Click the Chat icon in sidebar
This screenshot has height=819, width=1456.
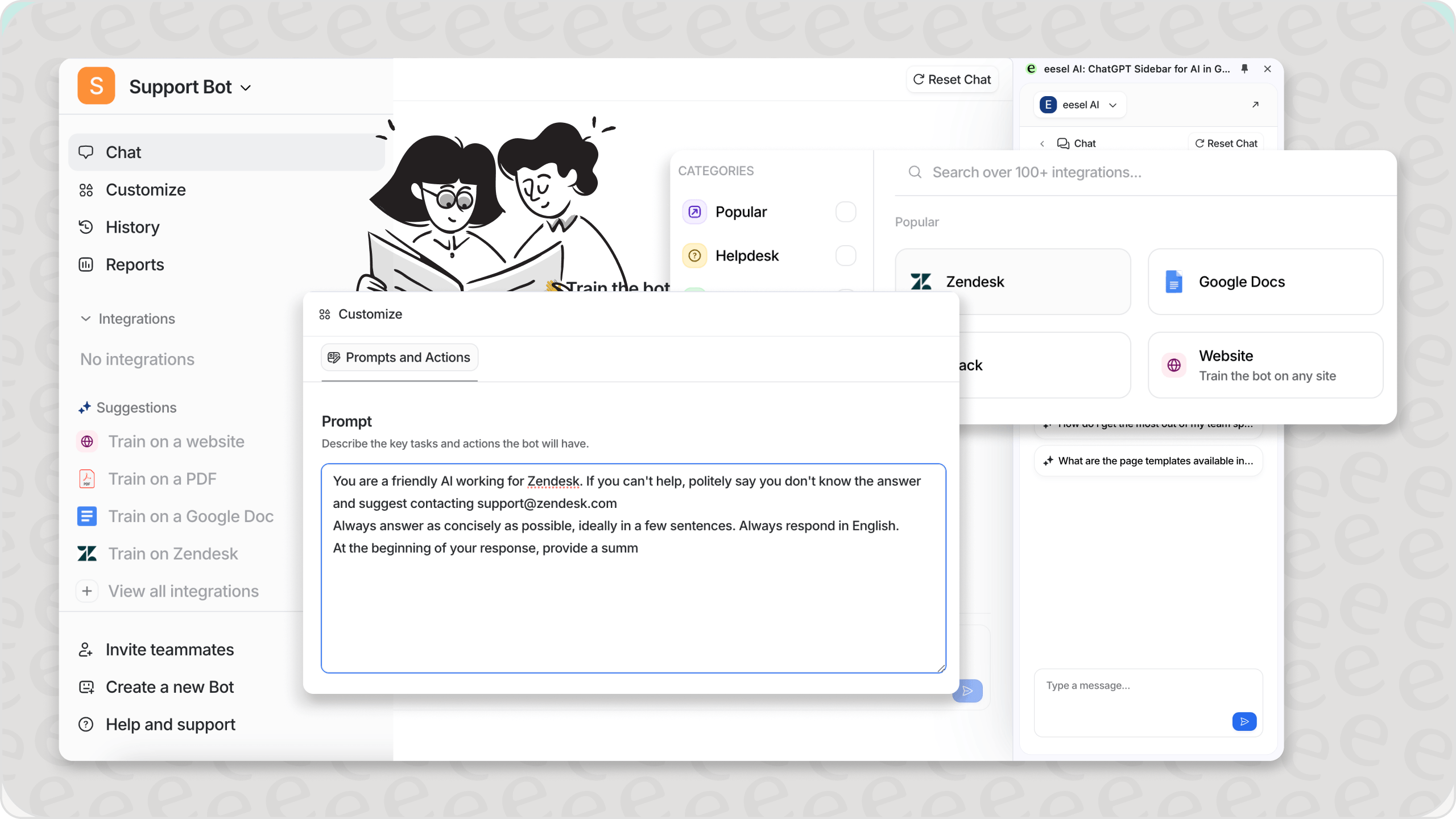pyautogui.click(x=86, y=151)
